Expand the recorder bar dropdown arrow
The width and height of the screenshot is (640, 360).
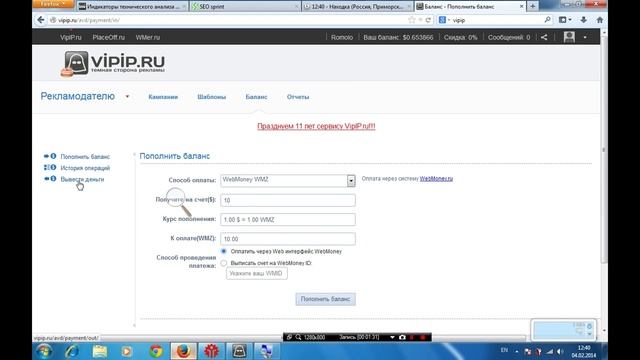click(x=392, y=337)
